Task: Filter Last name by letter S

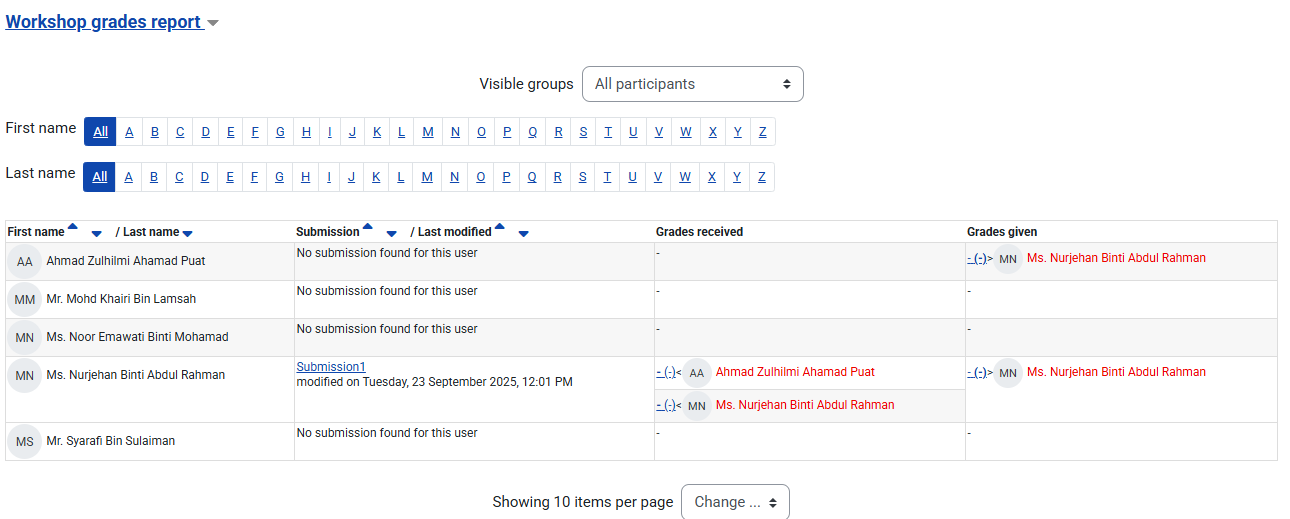Action: click(x=583, y=177)
